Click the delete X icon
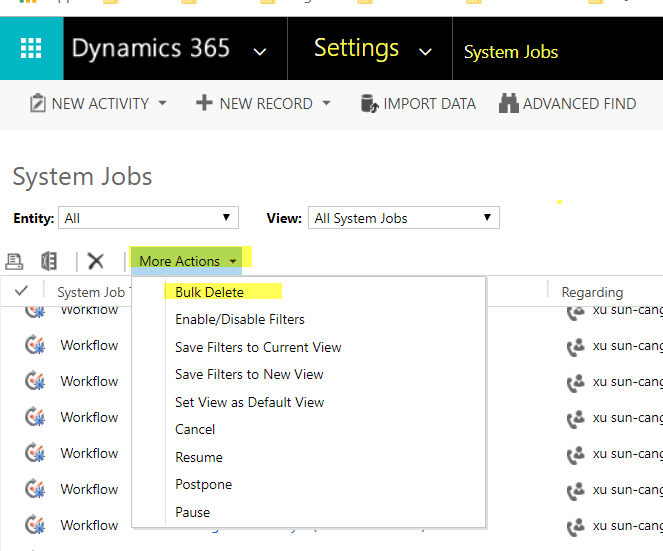 point(96,261)
